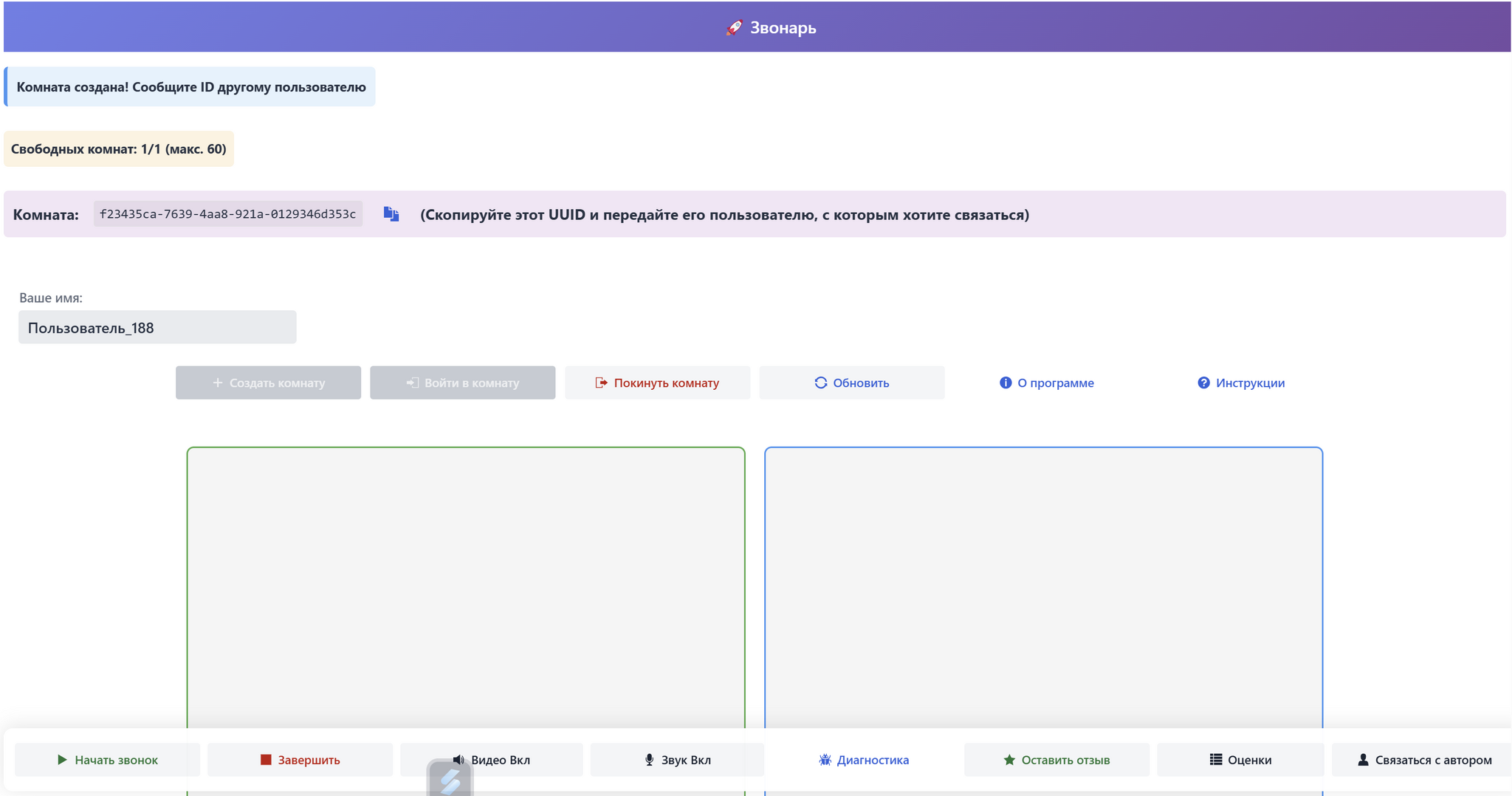
Task: Leave the room via Покинуть комнату
Action: [x=657, y=382]
